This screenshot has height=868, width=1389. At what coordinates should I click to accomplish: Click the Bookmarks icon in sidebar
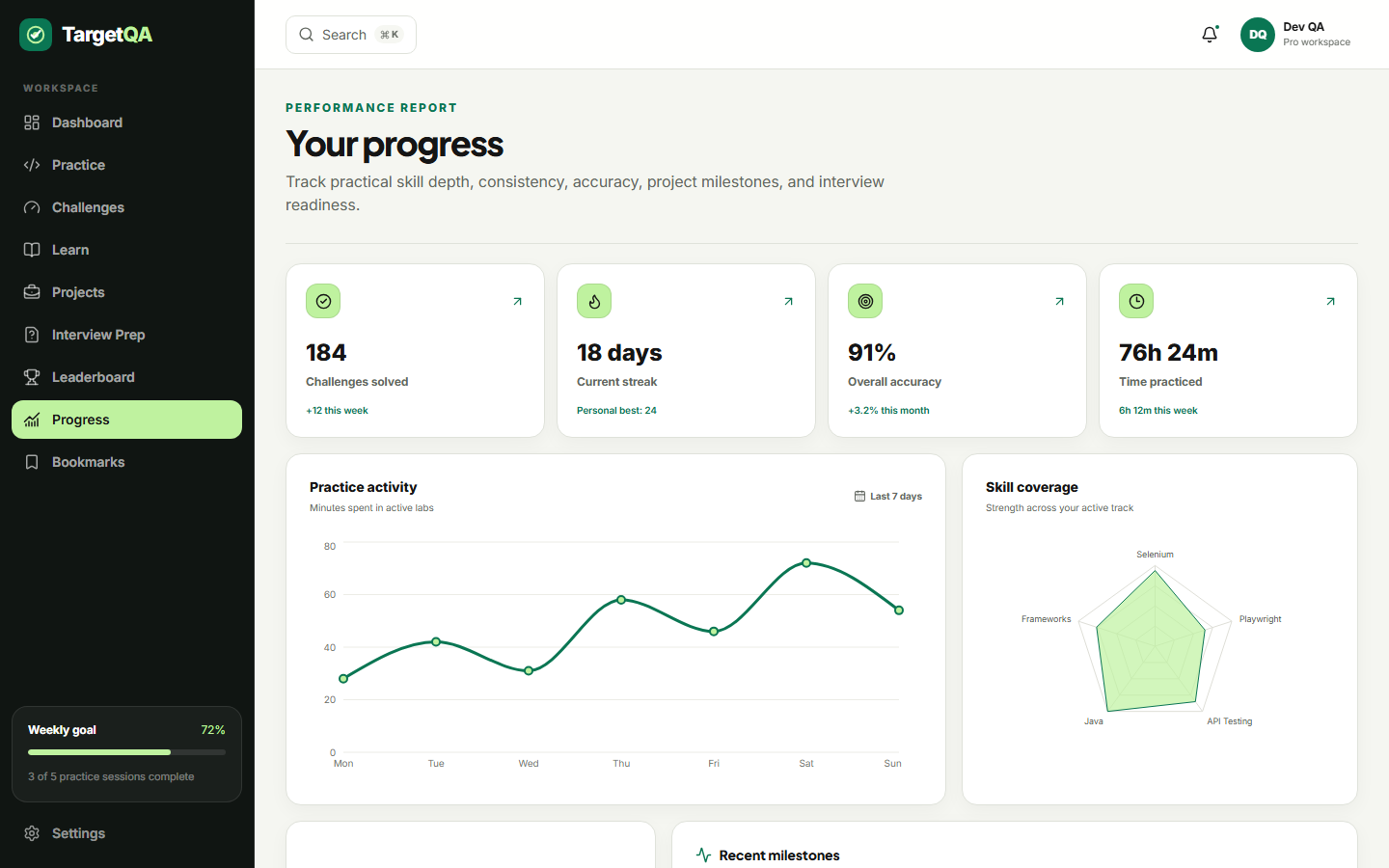point(32,462)
